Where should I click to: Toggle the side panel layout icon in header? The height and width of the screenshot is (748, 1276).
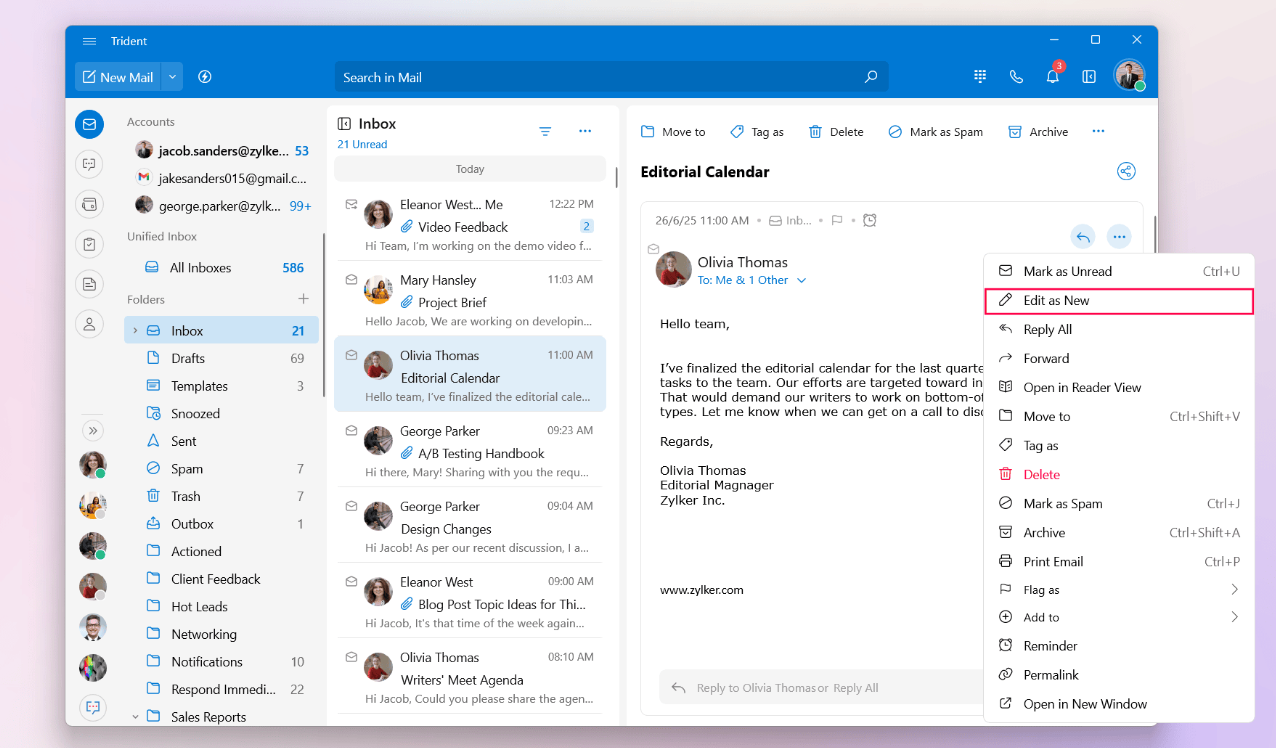(x=1089, y=77)
